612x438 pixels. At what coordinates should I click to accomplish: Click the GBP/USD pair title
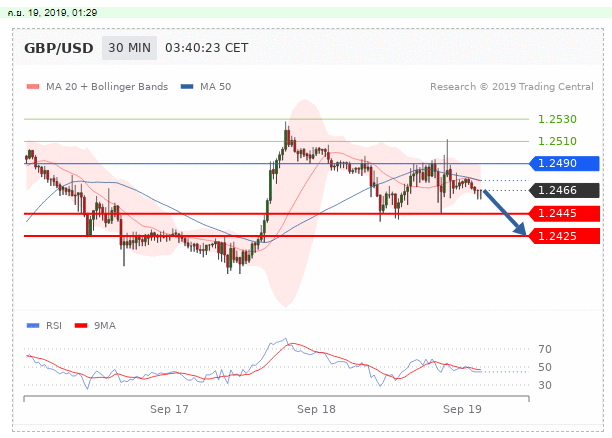pyautogui.click(x=59, y=48)
